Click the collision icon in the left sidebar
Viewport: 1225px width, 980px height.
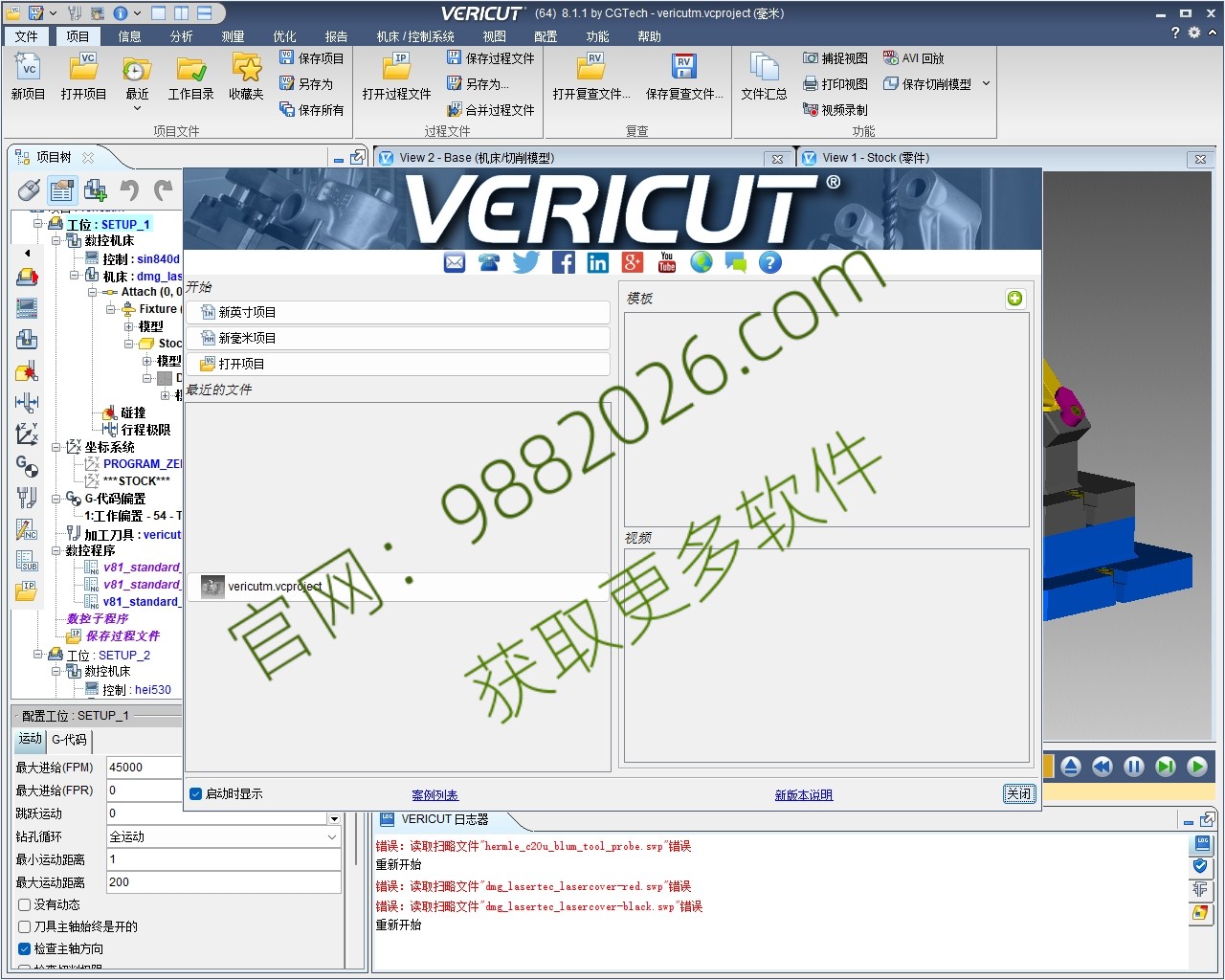tap(27, 371)
